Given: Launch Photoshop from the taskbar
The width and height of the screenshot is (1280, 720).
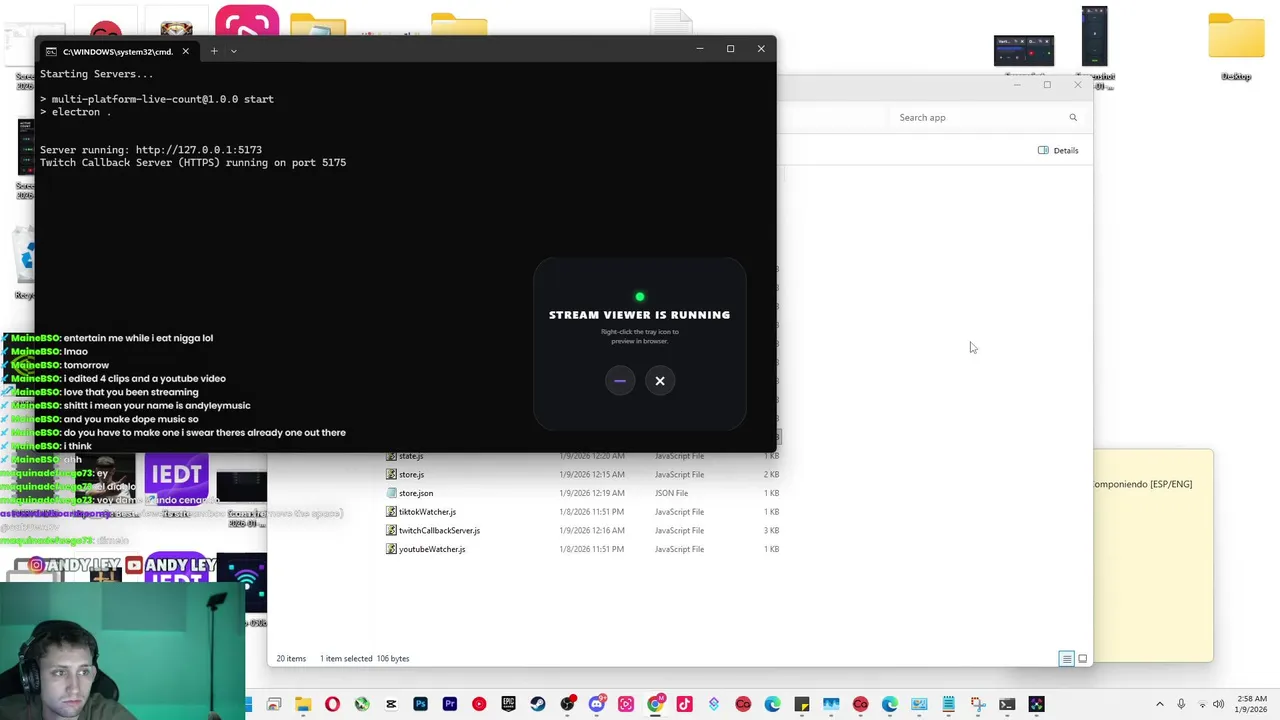Looking at the screenshot, I should [420, 705].
